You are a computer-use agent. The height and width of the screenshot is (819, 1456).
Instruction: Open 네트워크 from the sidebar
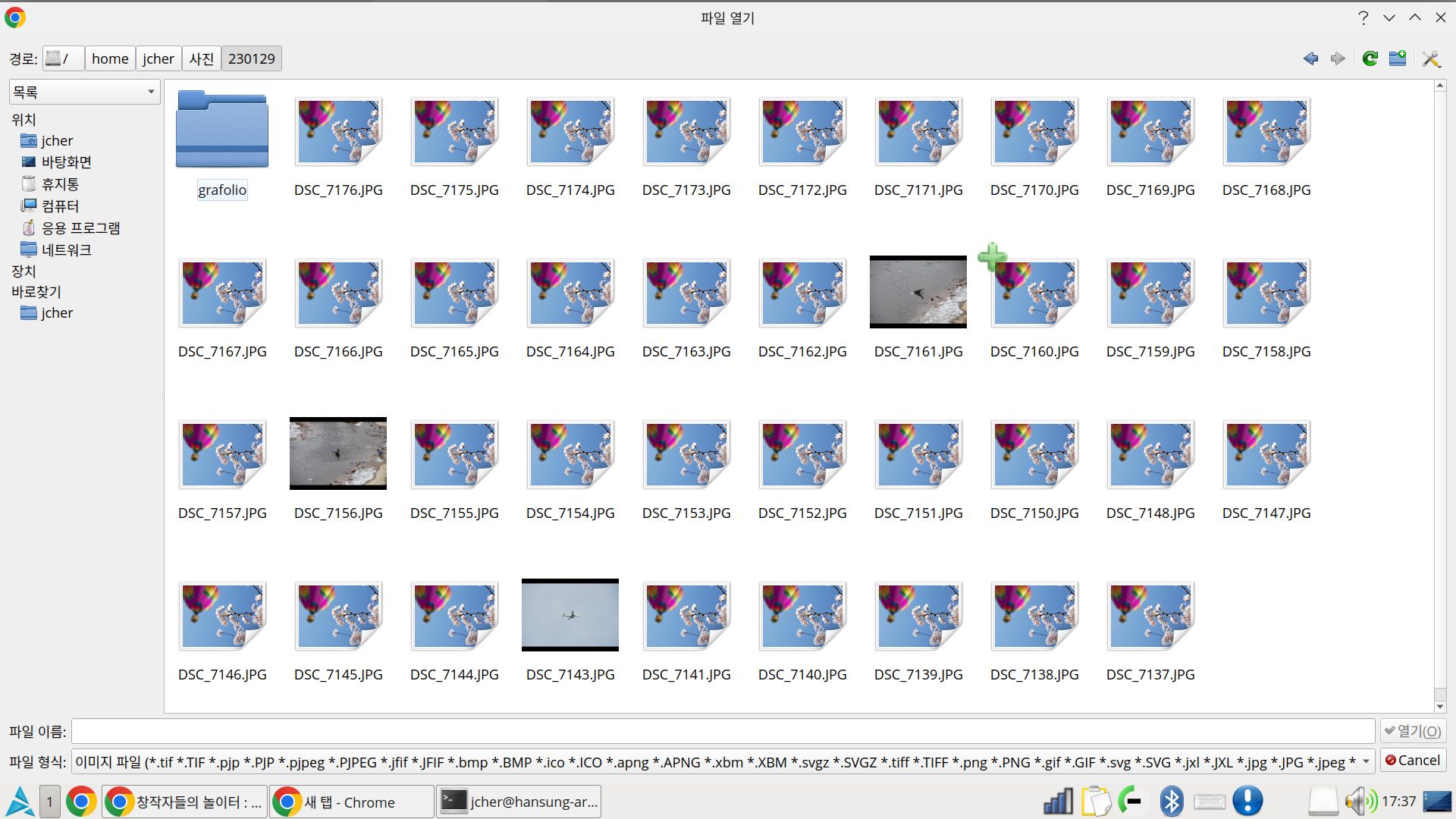click(66, 249)
